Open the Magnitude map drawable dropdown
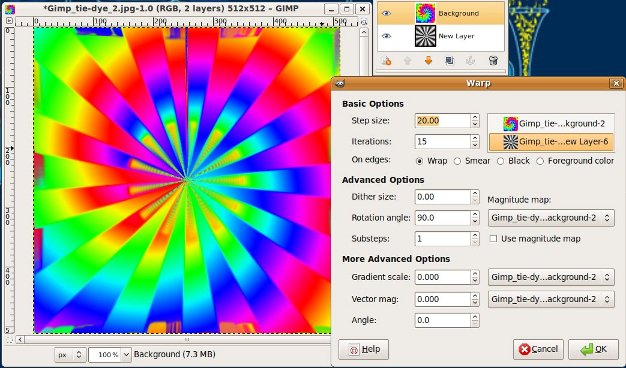This screenshot has height=368, width=626. (551, 218)
